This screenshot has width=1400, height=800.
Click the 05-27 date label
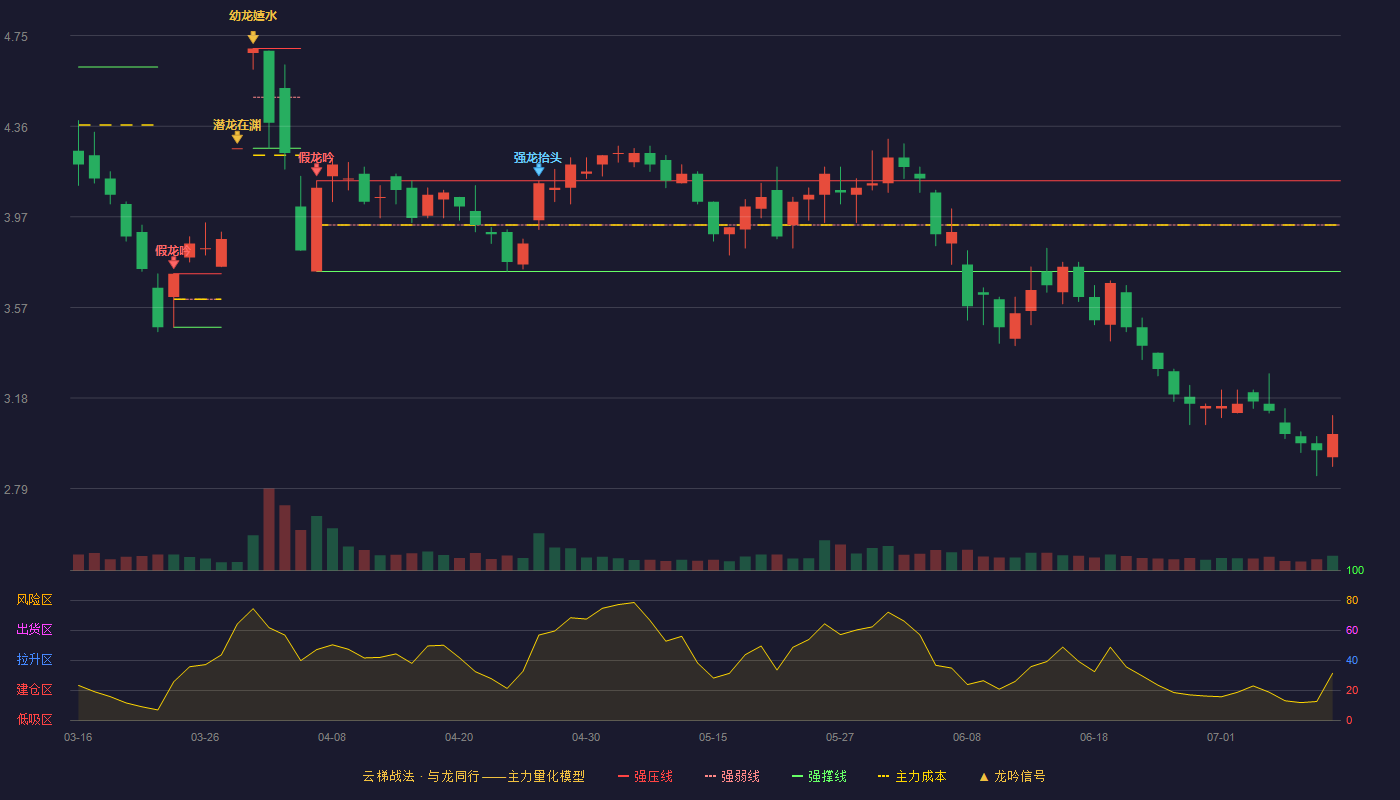tap(840, 737)
